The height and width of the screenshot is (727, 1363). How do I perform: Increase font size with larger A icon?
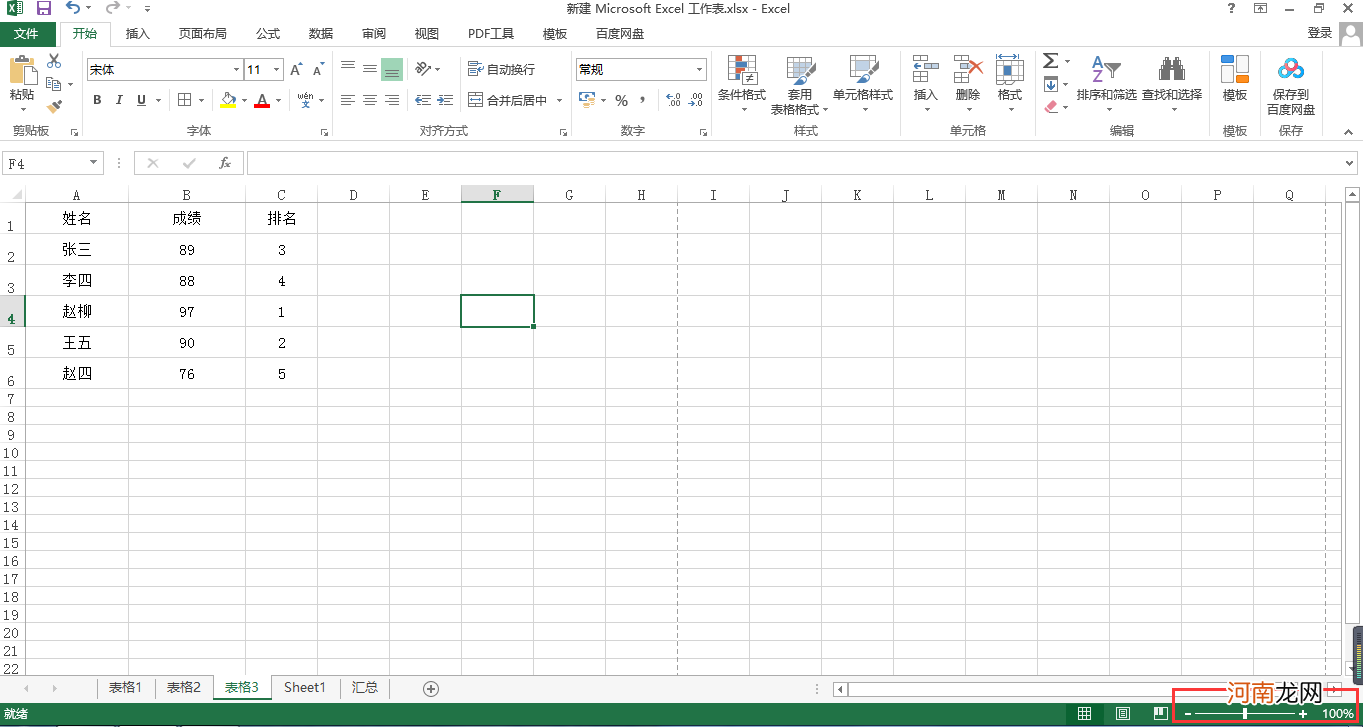(296, 70)
